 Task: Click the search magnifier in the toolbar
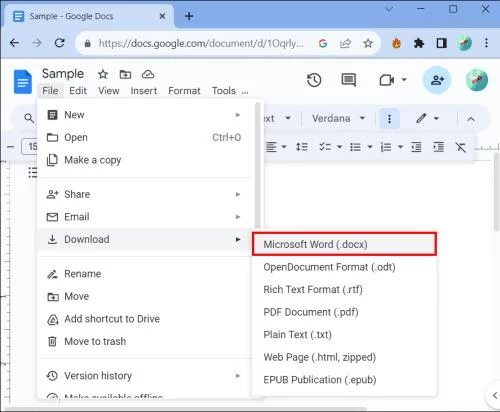pyautogui.click(x=29, y=118)
